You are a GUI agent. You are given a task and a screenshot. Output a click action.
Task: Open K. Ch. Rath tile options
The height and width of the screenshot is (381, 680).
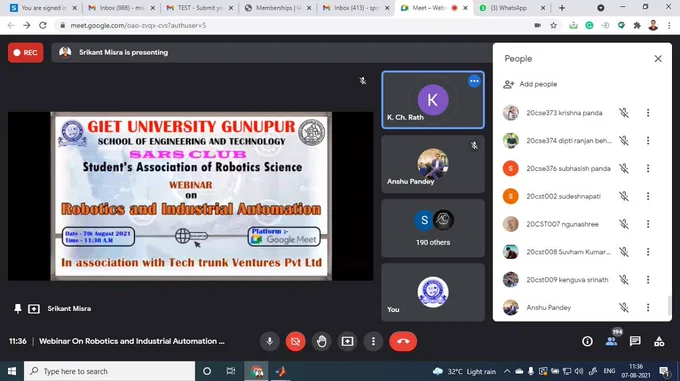point(474,81)
